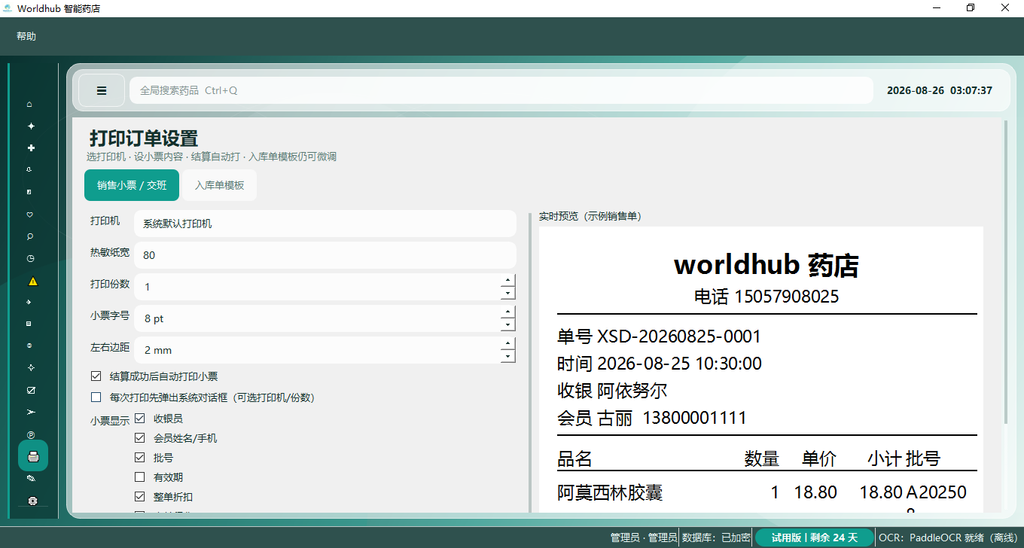Enable 每次打印先弹出系统对话框 checkbox
The image size is (1024, 548).
96,397
